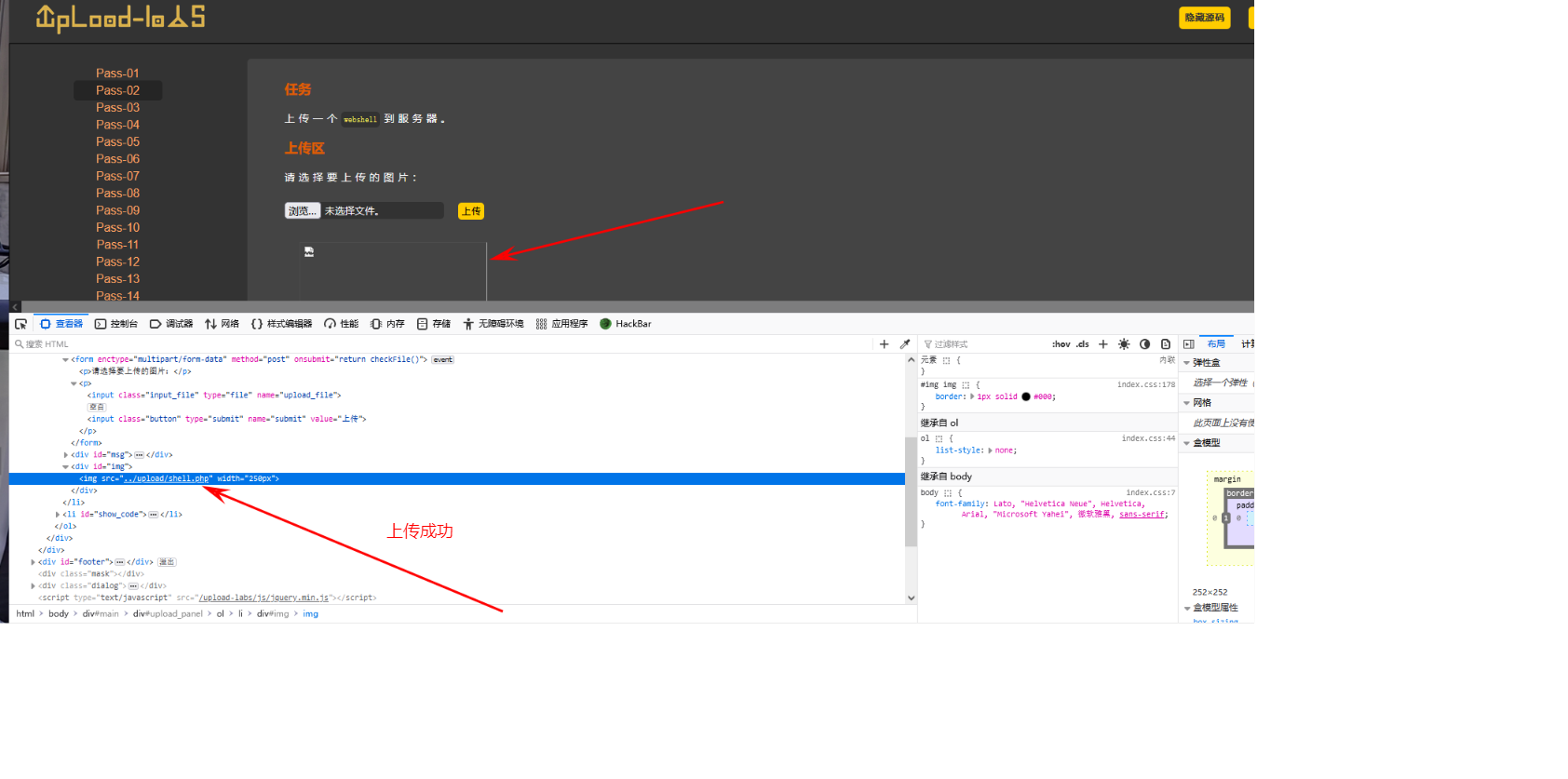Viewport: 1568px width, 779px height.
Task: Open the index.css:178 source link
Action: (x=1146, y=384)
